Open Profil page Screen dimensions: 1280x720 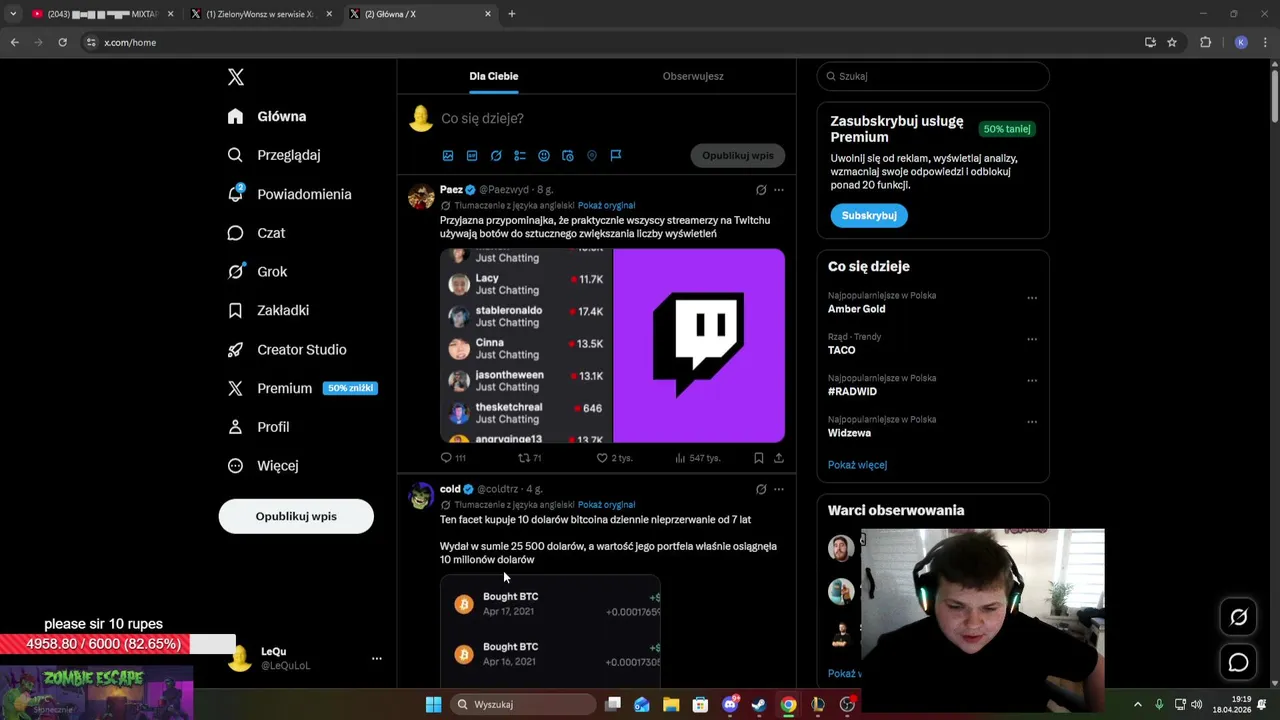258,427
